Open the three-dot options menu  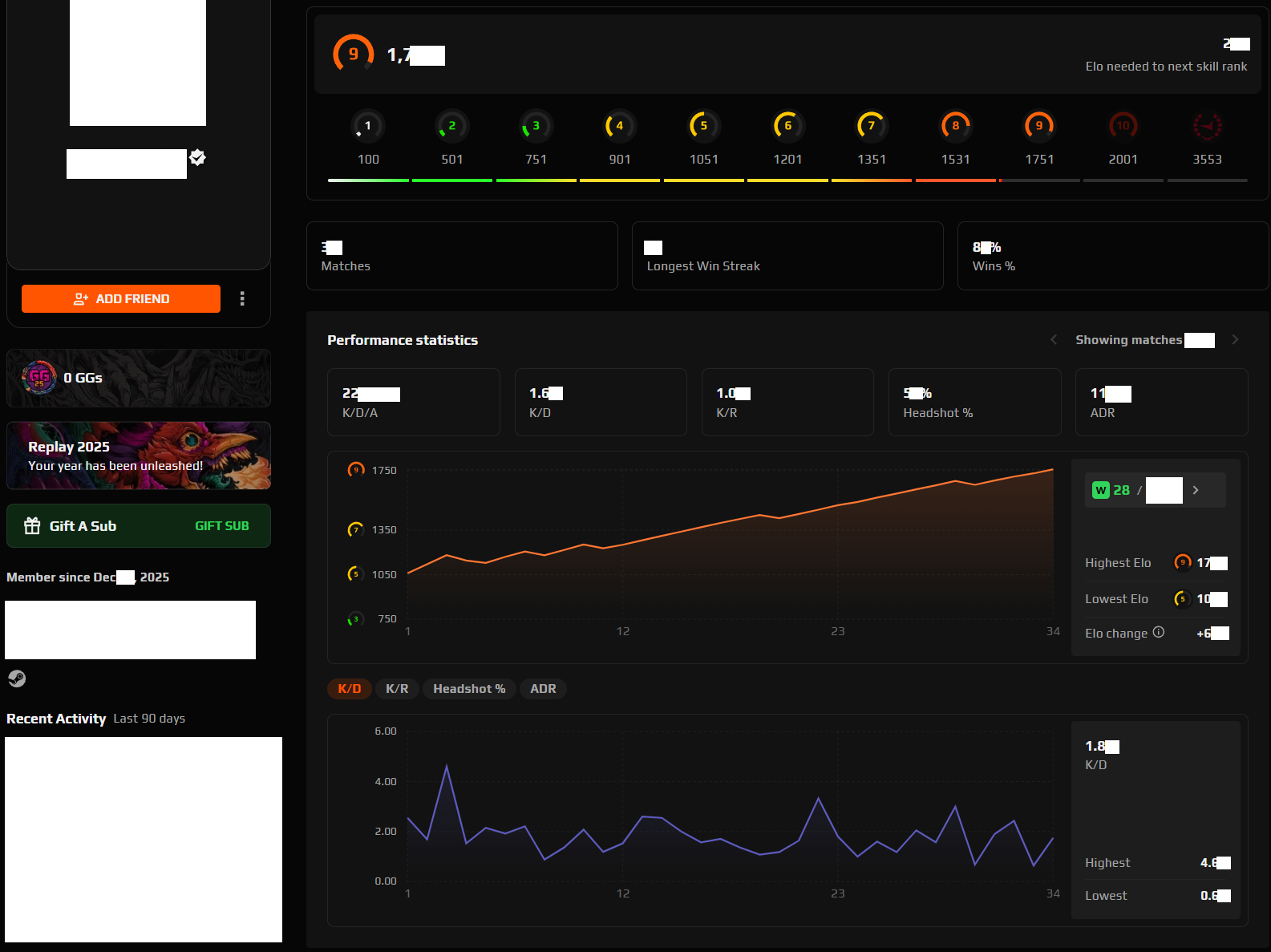[242, 299]
